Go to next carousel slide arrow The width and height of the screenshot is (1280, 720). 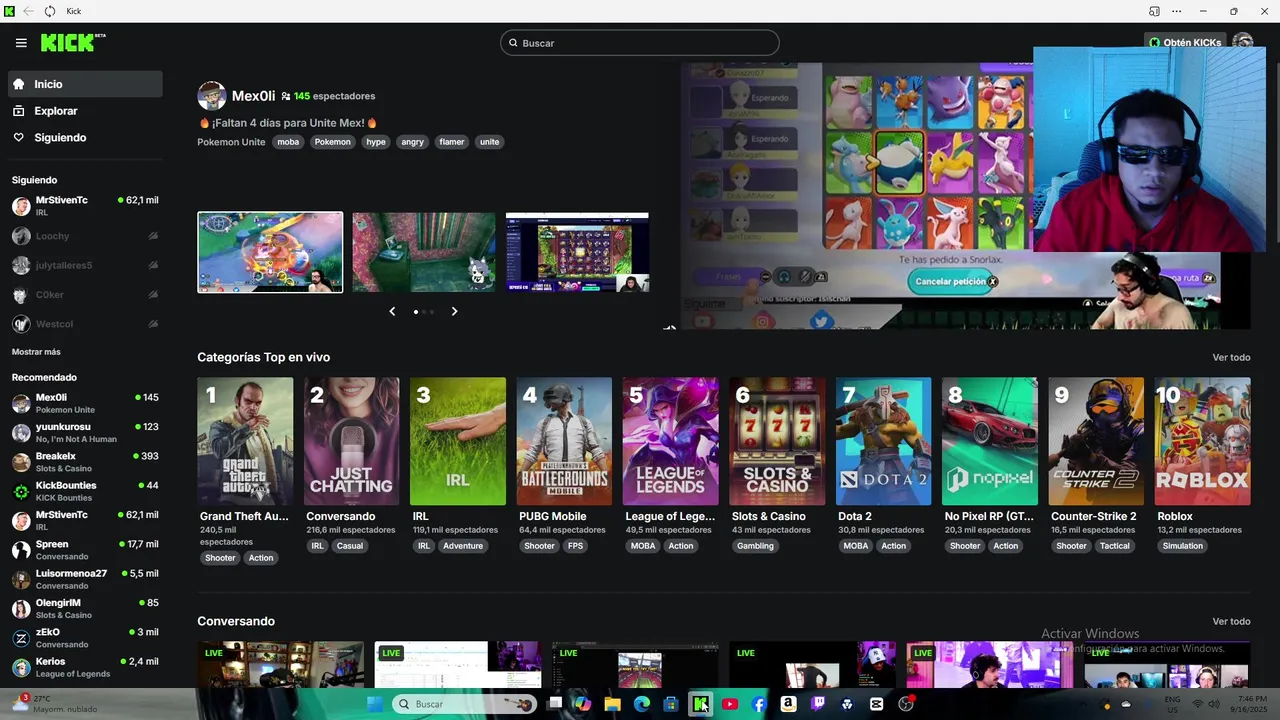454,311
